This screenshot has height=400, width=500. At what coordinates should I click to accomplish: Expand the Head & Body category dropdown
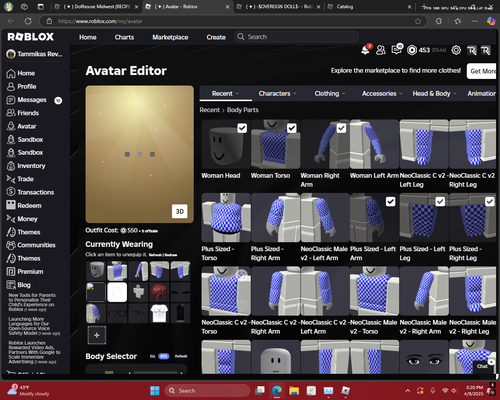[434, 94]
